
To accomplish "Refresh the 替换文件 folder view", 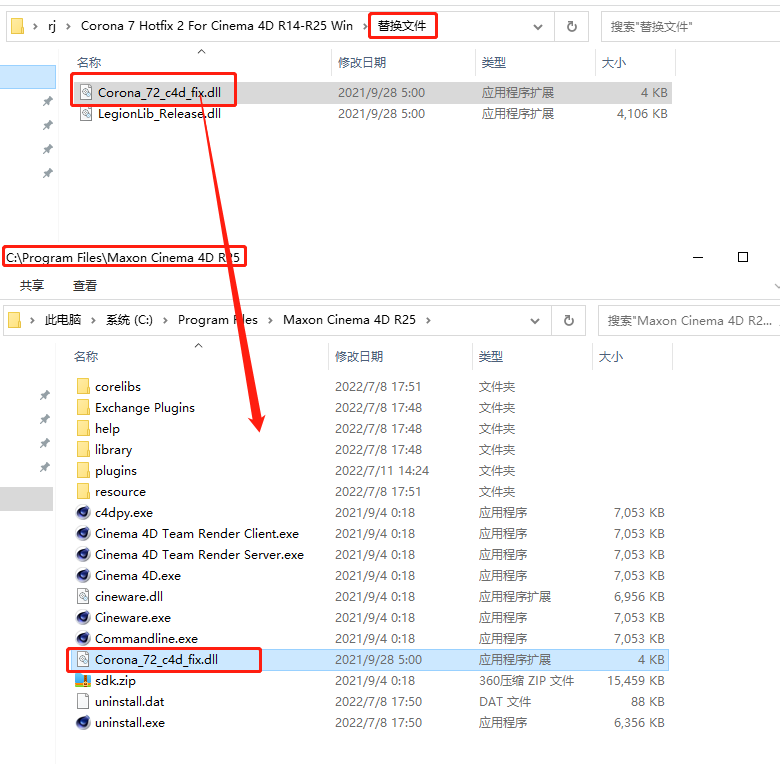I will click(x=572, y=26).
